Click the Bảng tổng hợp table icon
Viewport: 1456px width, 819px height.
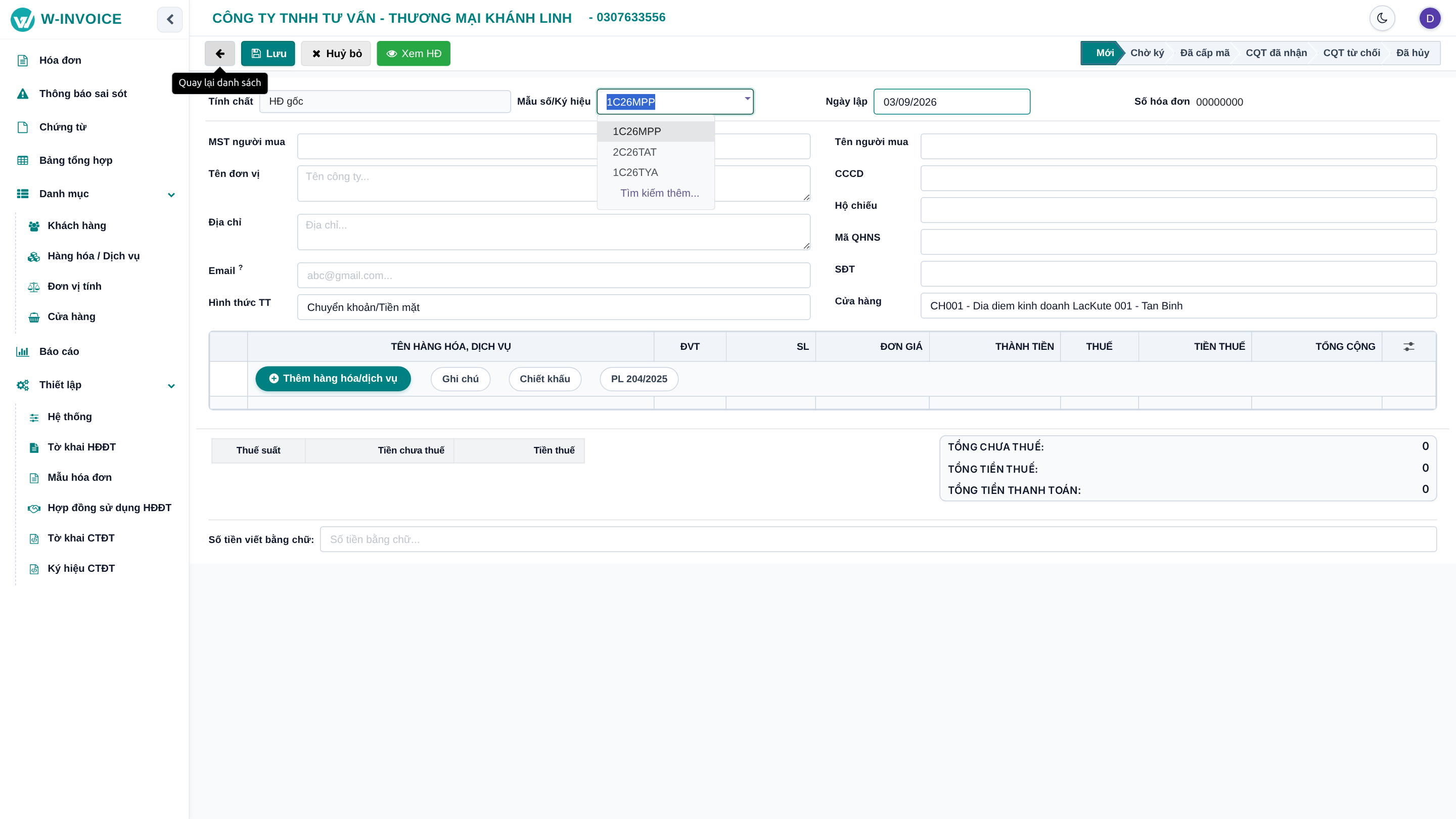click(x=23, y=161)
